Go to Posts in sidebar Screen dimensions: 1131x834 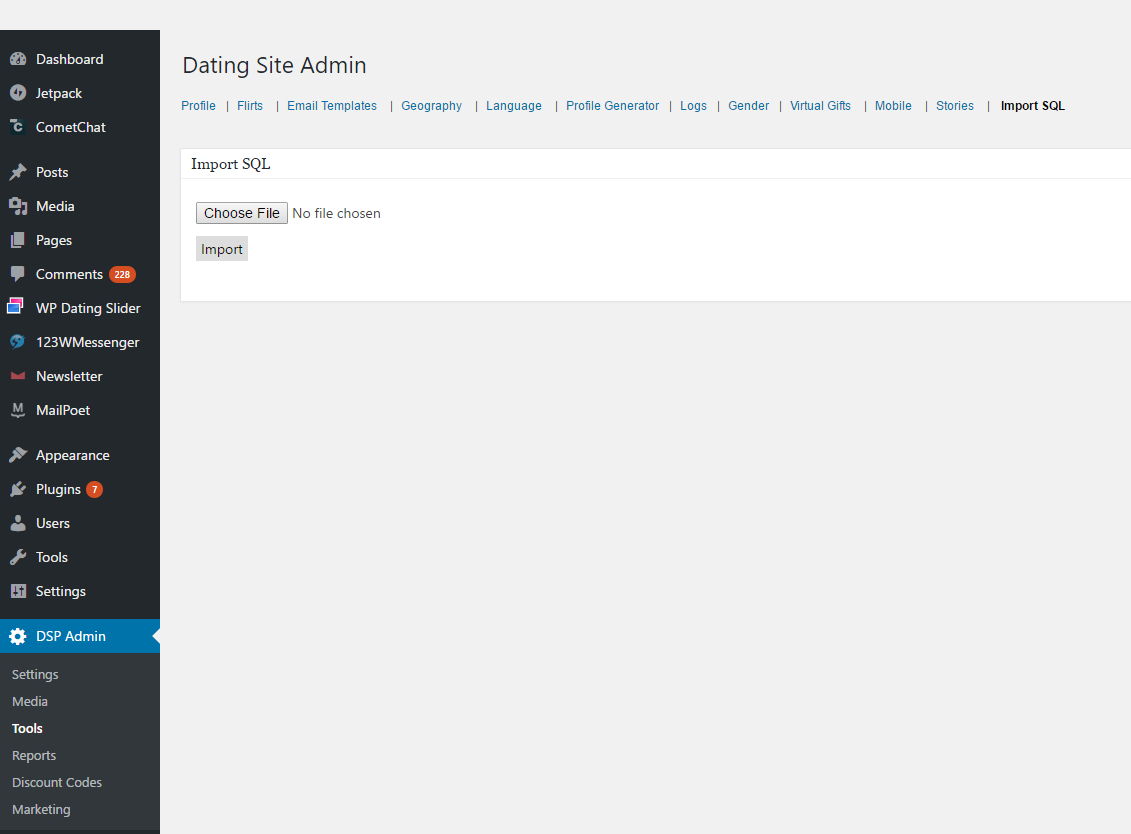tap(52, 172)
